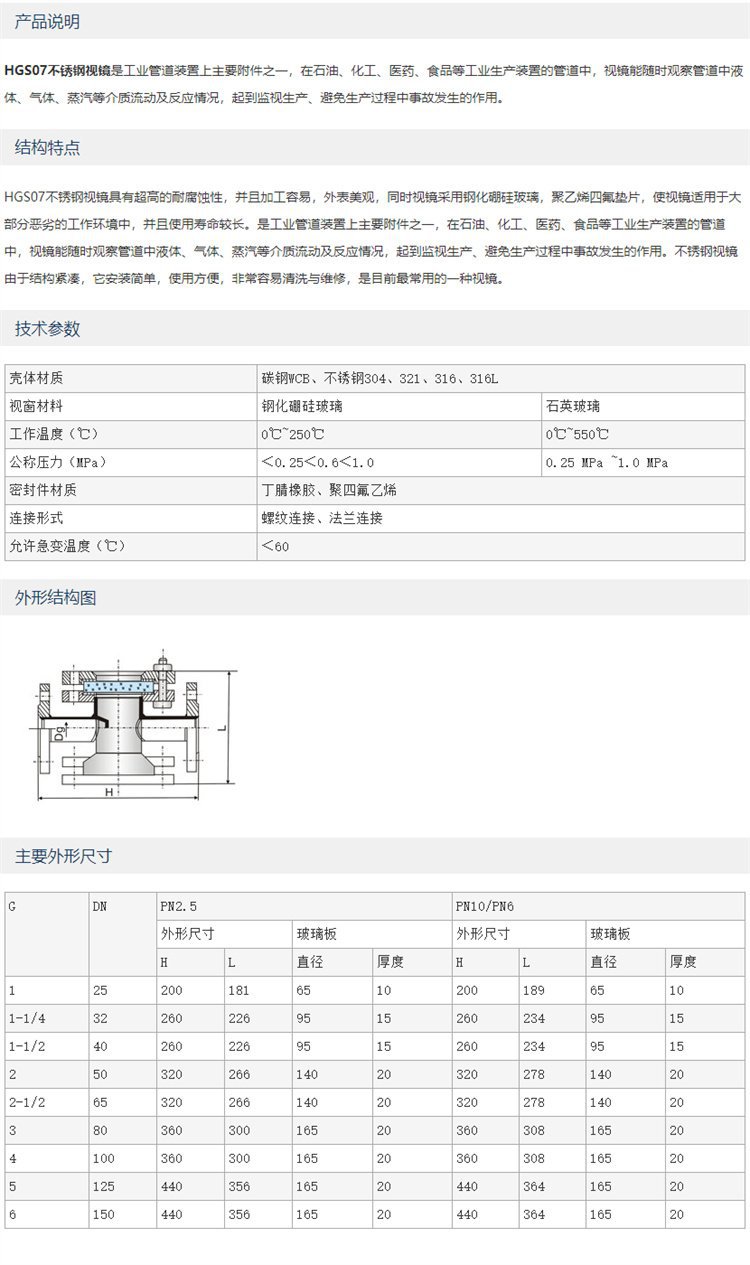
Task: Select the 视窗材料 table cell
Action: [x=131, y=406]
